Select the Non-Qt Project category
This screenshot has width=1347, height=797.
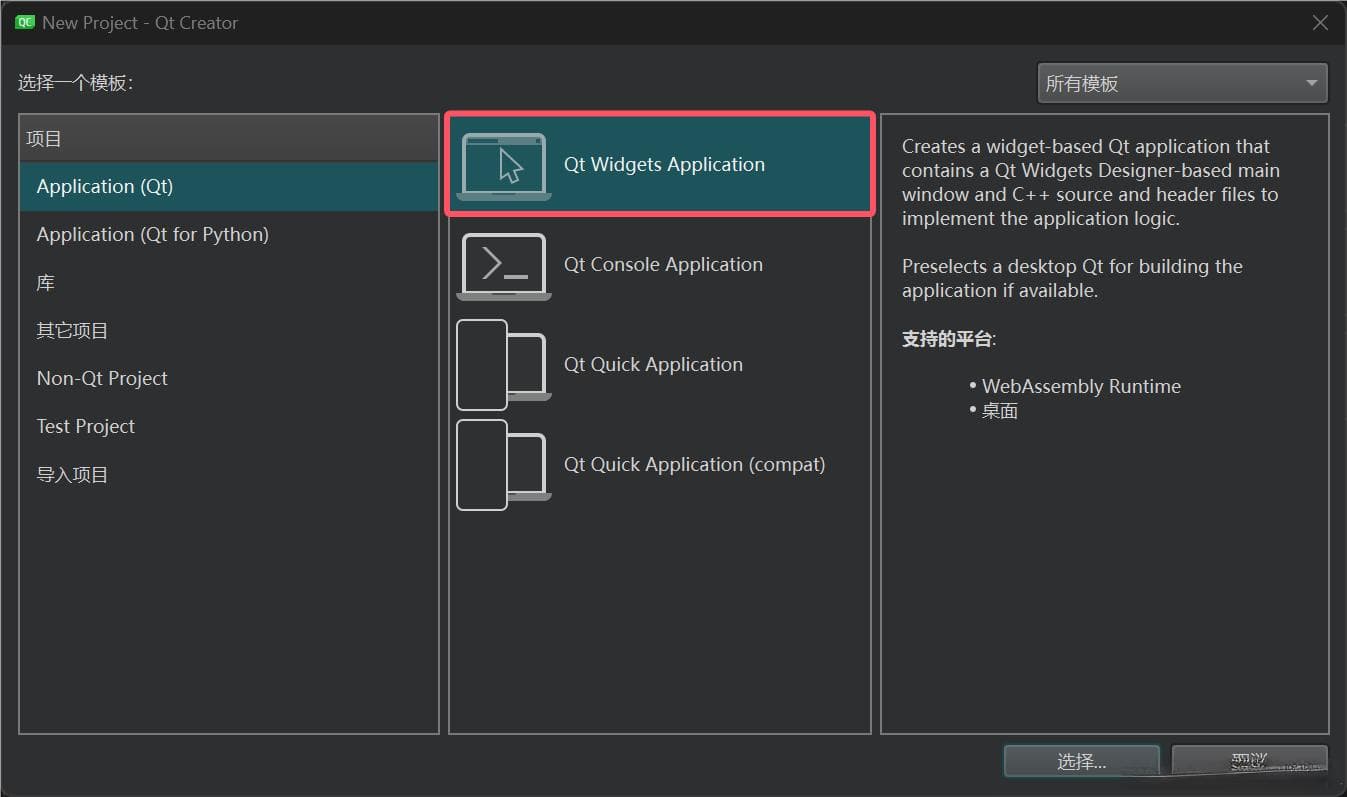229,379
